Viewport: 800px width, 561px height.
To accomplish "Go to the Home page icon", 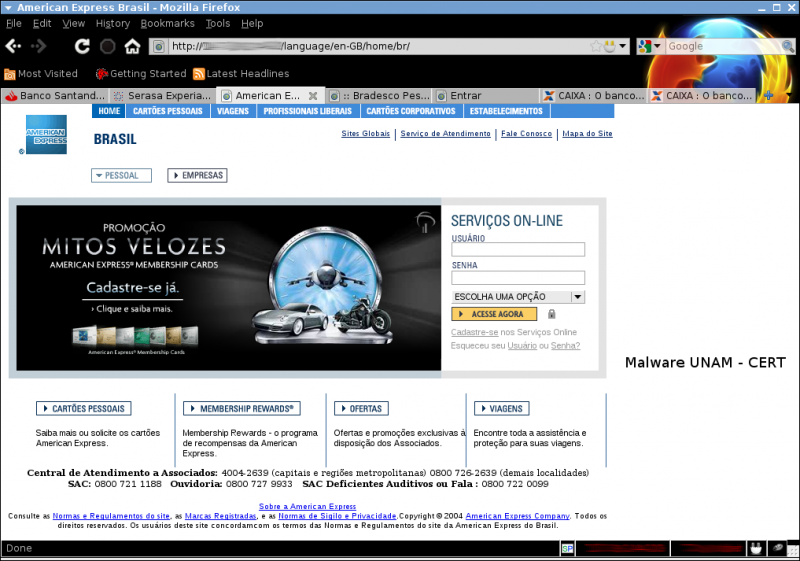I will [133, 46].
